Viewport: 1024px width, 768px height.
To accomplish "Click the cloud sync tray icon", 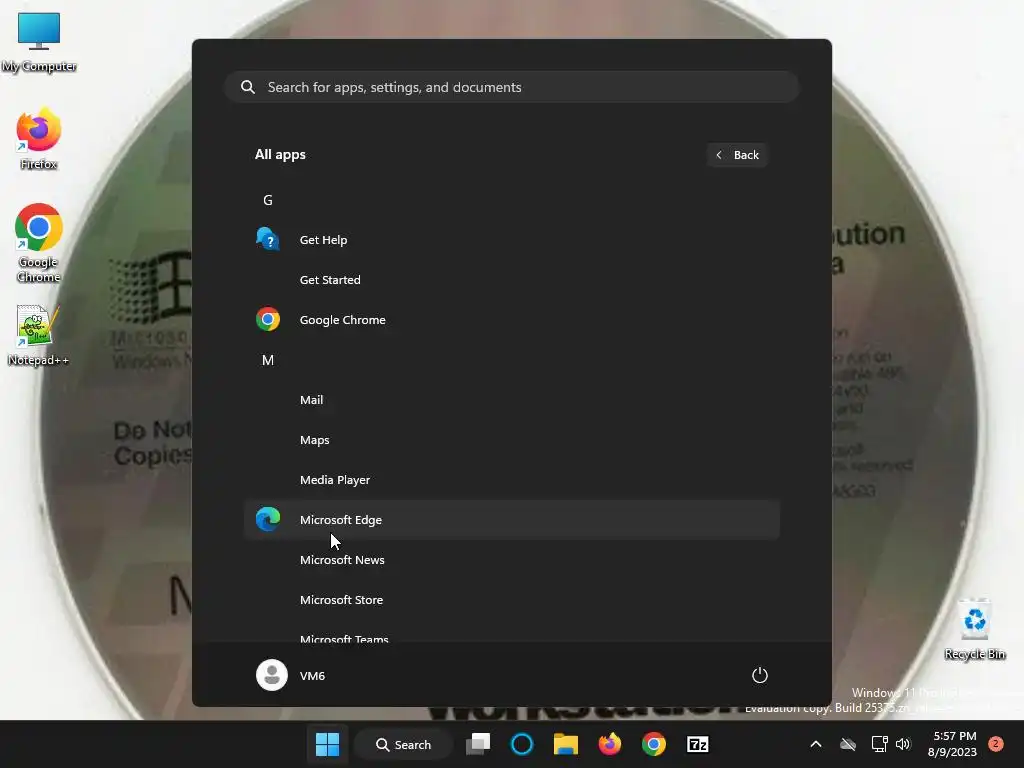I will click(x=848, y=744).
